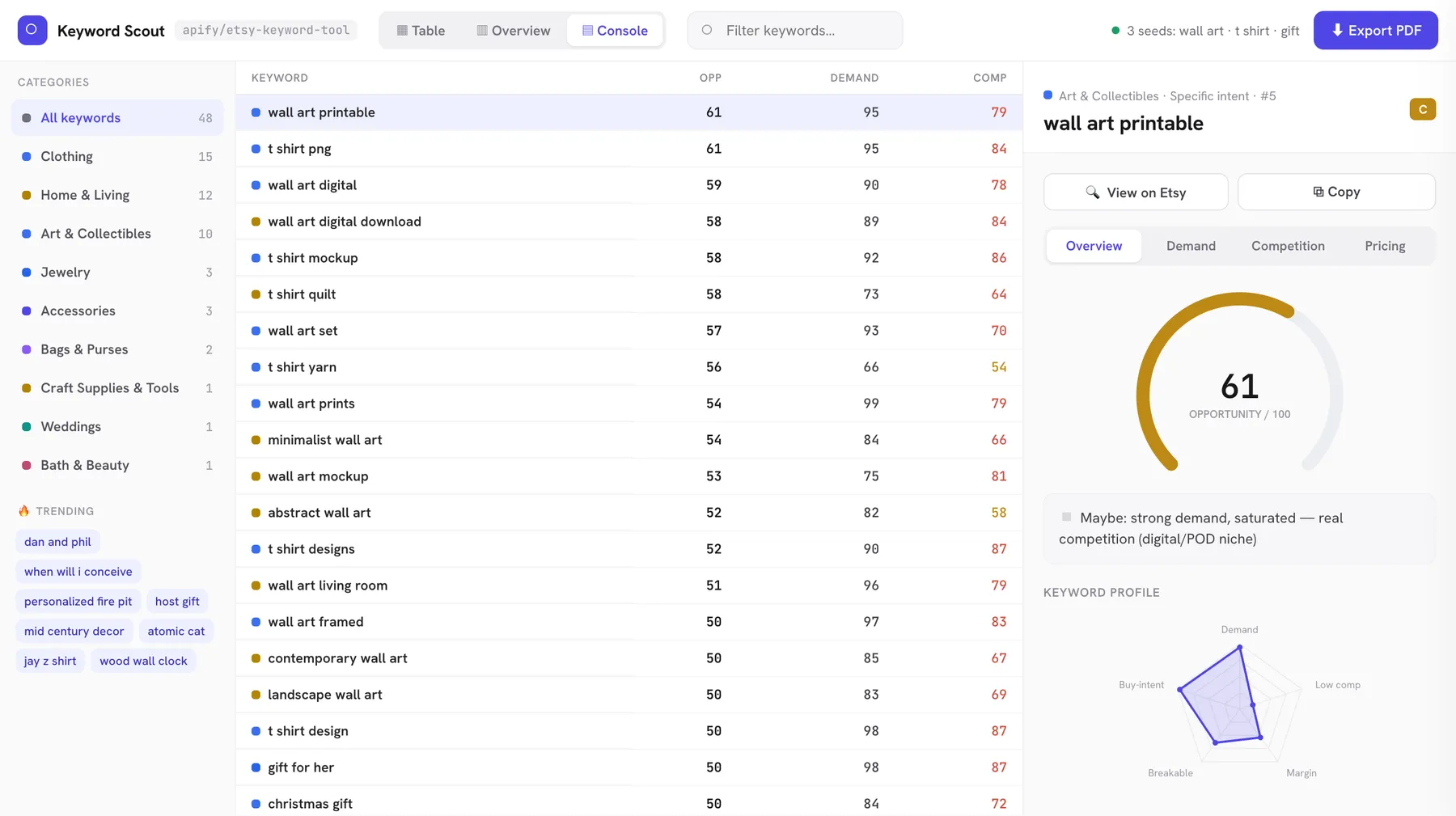This screenshot has width=1456, height=816.
Task: Select All keywords category
Action: coord(117,118)
